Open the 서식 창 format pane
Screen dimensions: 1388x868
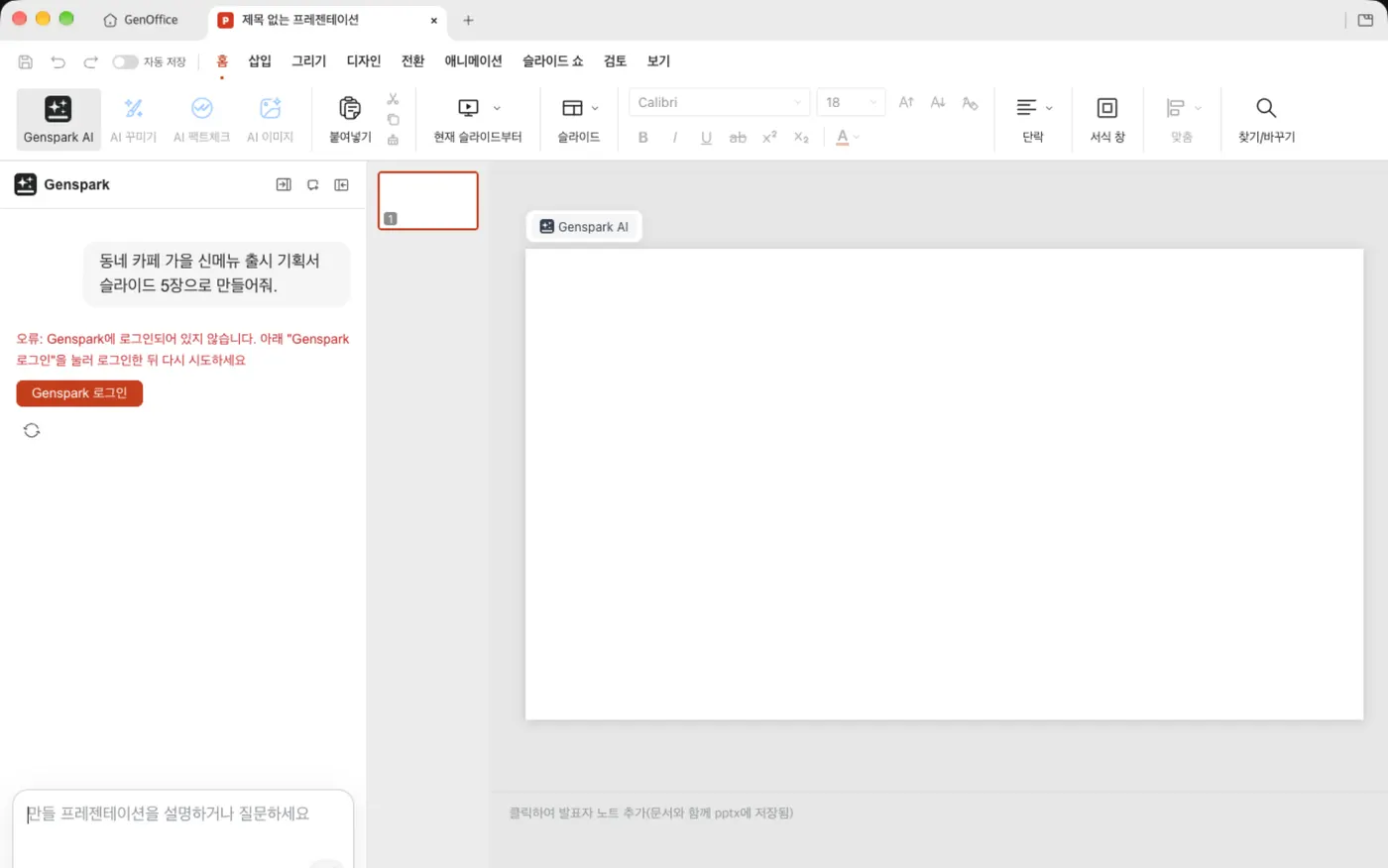pos(1107,119)
